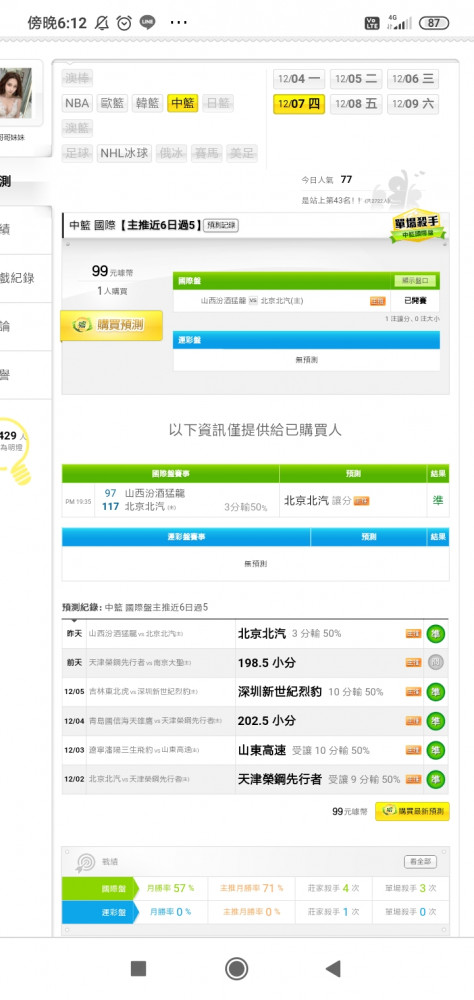474x1000 pixels.
Task: Choose date 12/08 五
Action: coord(356,104)
